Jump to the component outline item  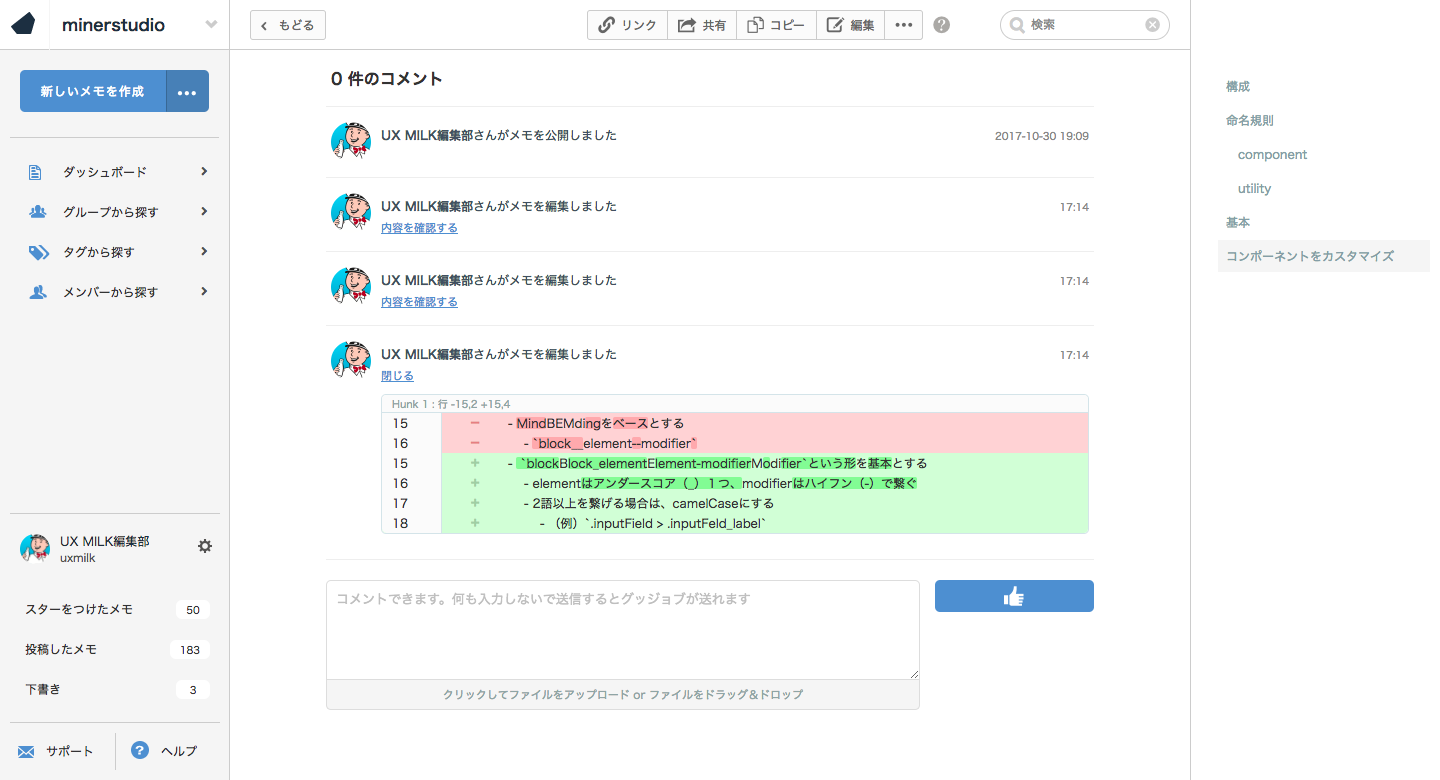(1272, 155)
